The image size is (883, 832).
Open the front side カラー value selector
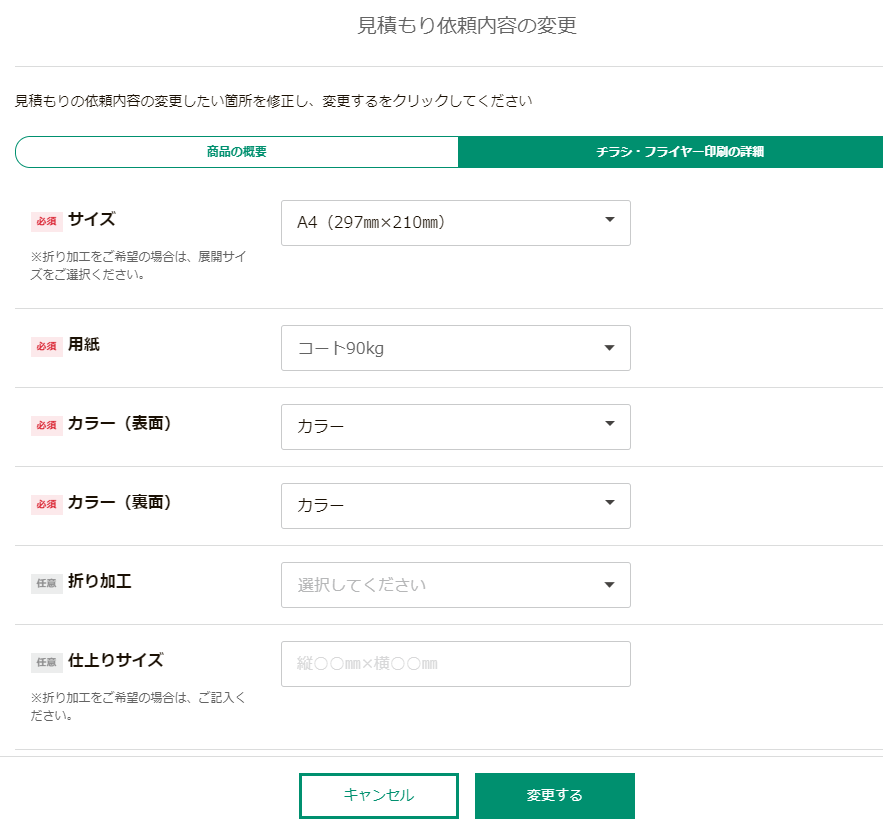(440, 426)
